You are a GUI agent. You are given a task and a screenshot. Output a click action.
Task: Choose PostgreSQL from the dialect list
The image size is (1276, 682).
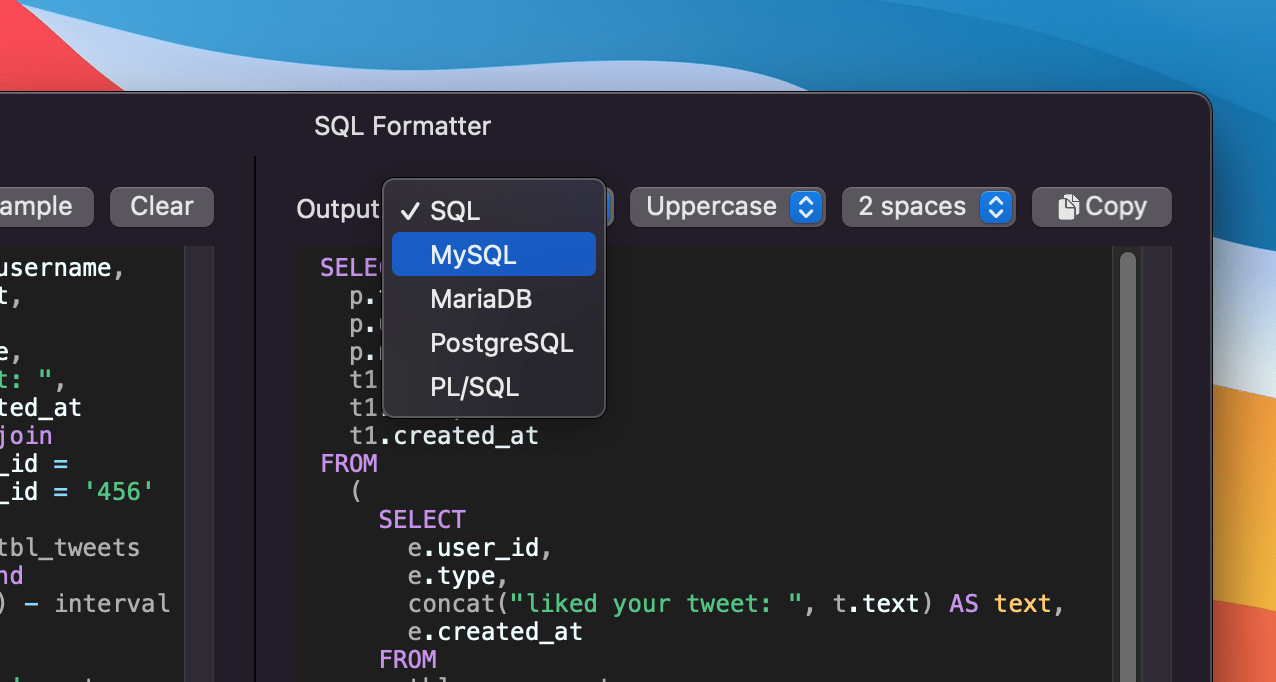pos(501,343)
